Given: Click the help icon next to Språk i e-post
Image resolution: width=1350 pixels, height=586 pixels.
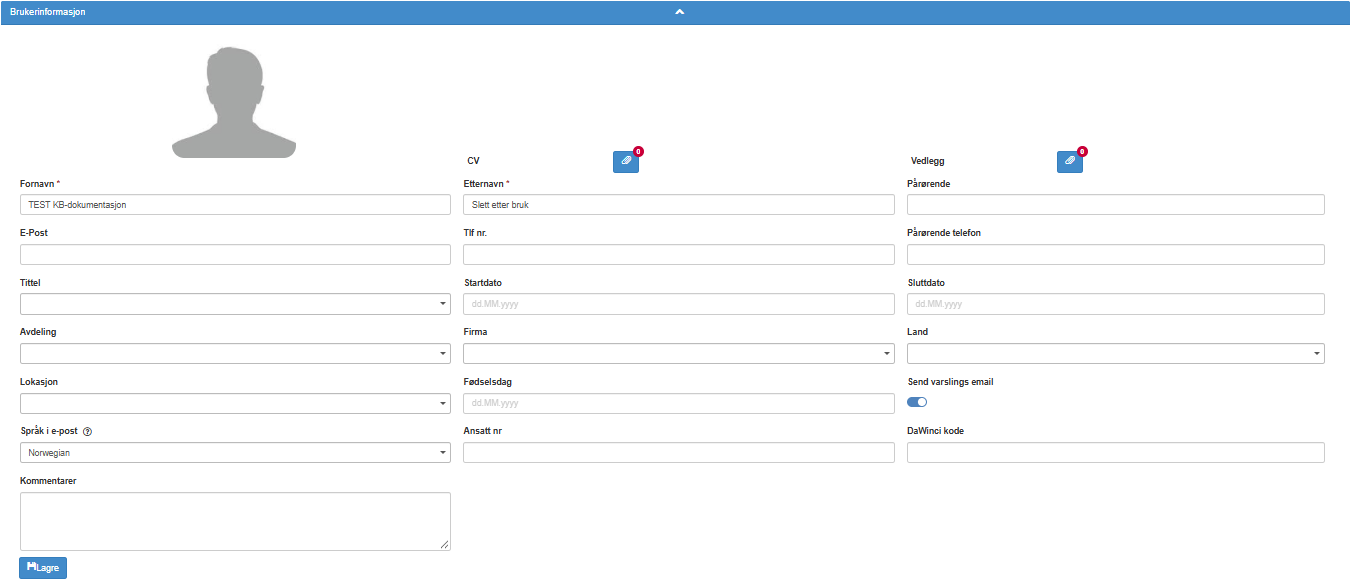Looking at the screenshot, I should point(87,432).
